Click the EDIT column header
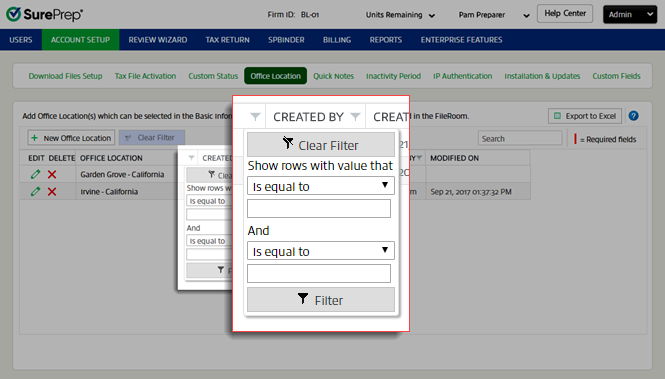This screenshot has height=379, width=665. point(36,158)
